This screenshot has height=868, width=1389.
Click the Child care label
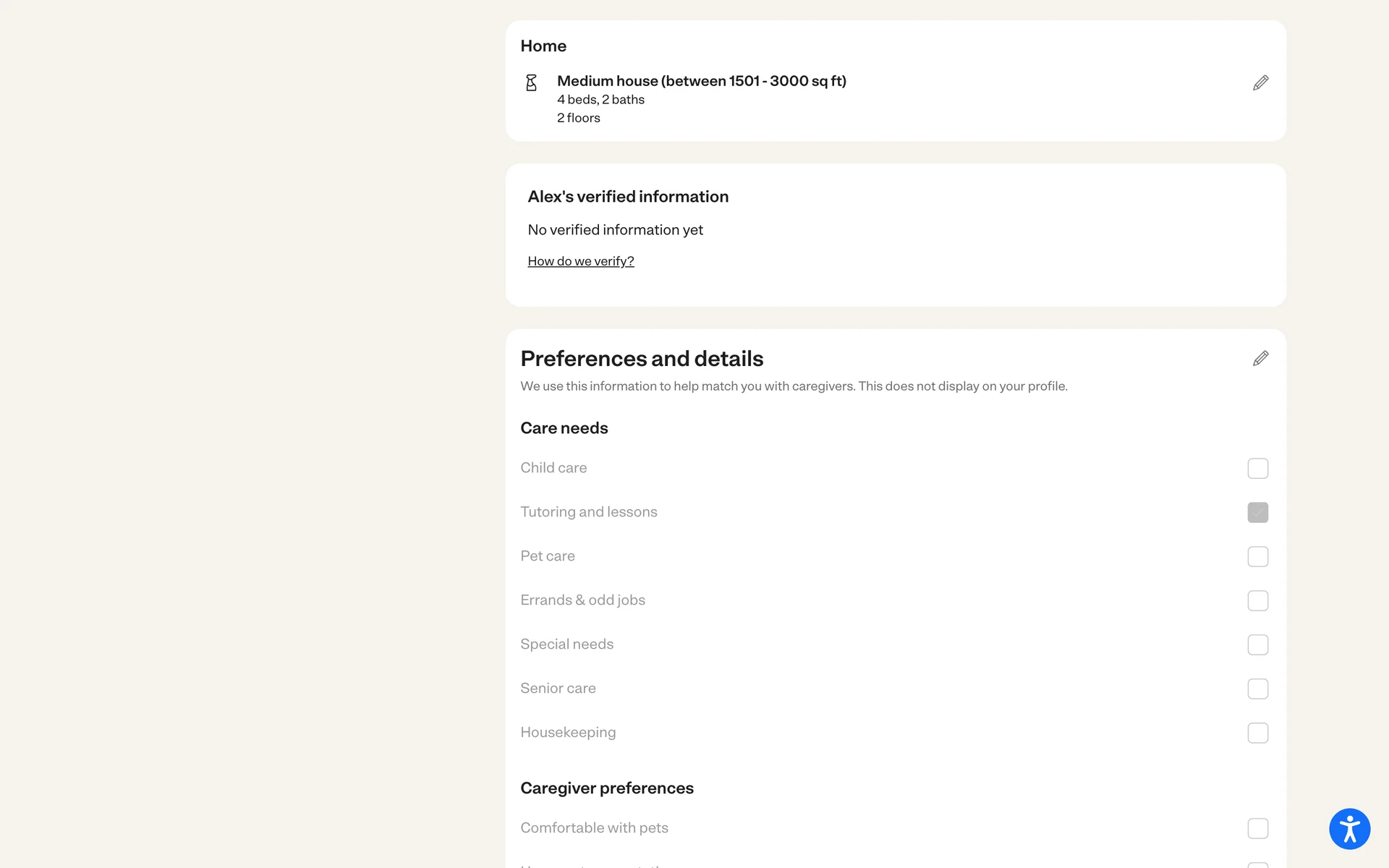(x=553, y=468)
